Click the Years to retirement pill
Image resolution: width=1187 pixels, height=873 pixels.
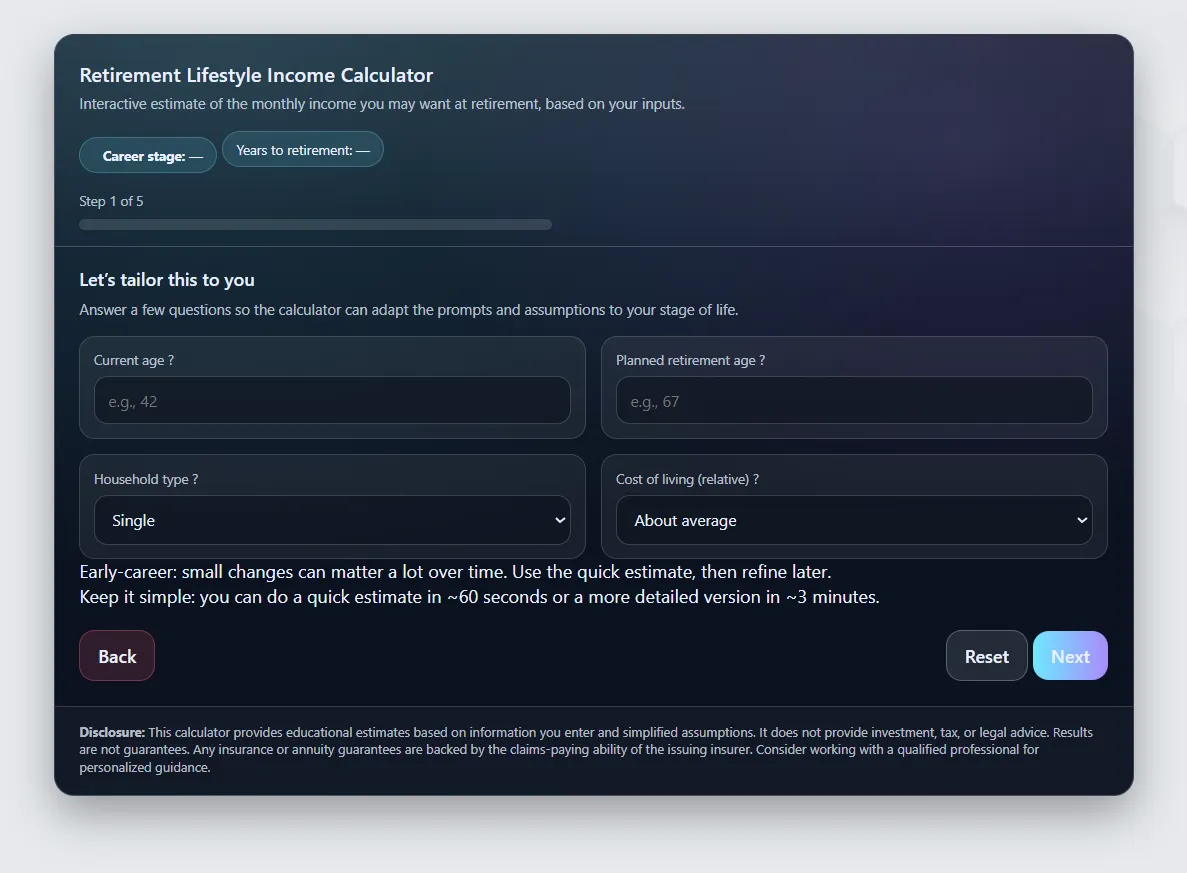pyautogui.click(x=303, y=149)
